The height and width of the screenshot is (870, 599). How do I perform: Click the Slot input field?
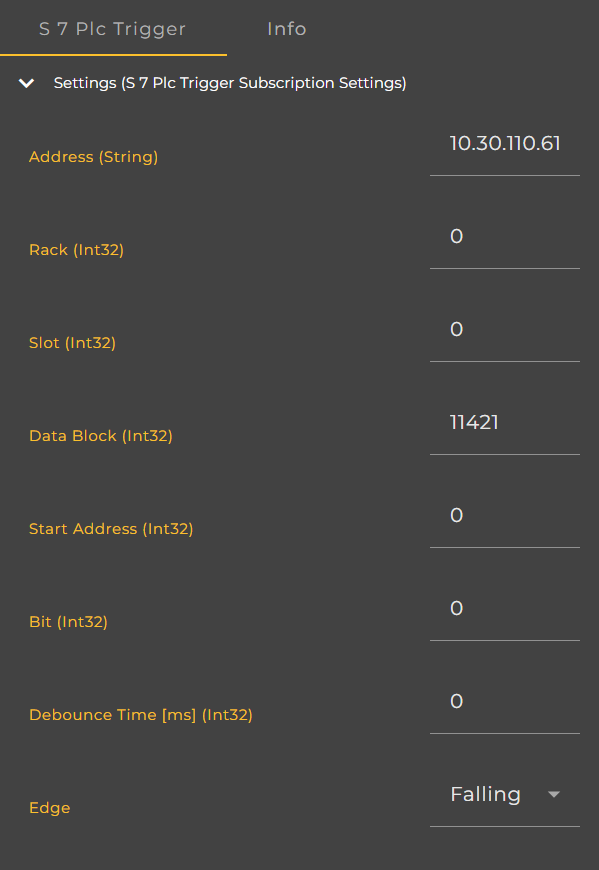click(x=505, y=329)
